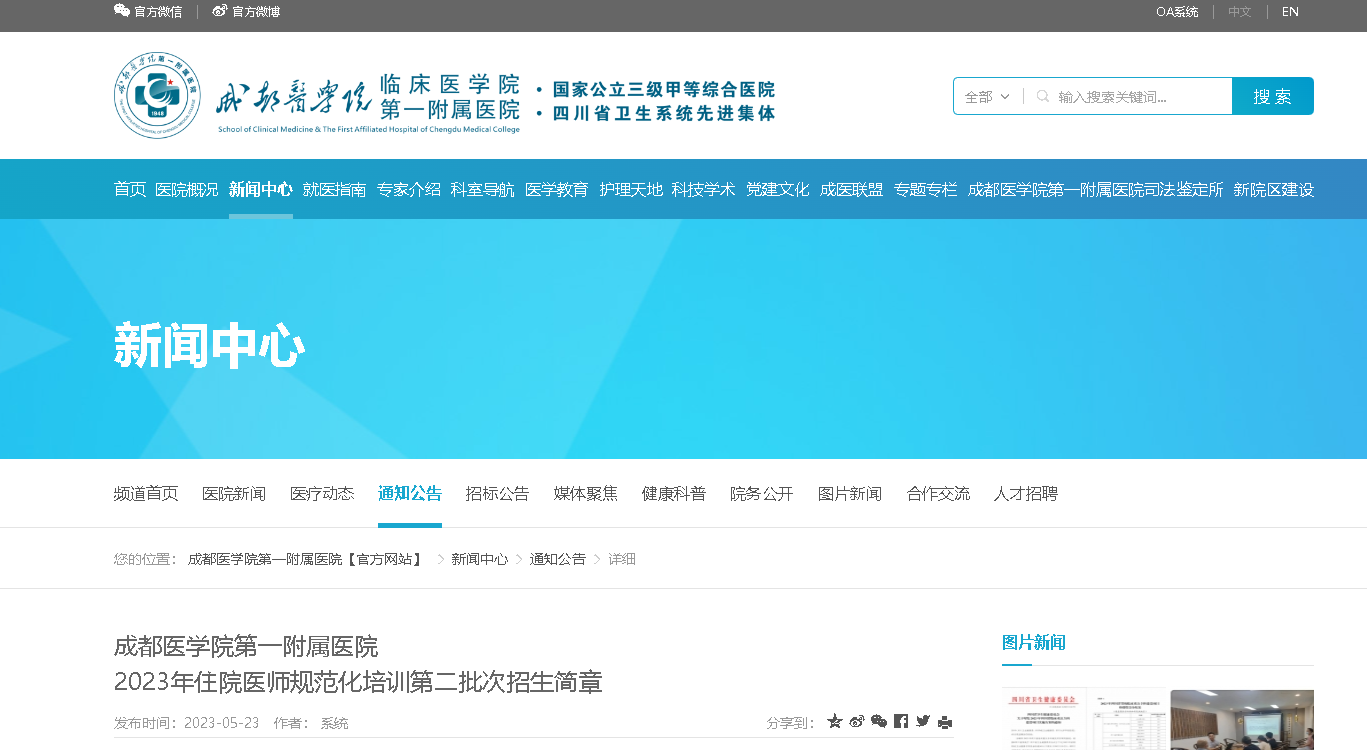Click the 搜索 search button

[x=1272, y=97]
